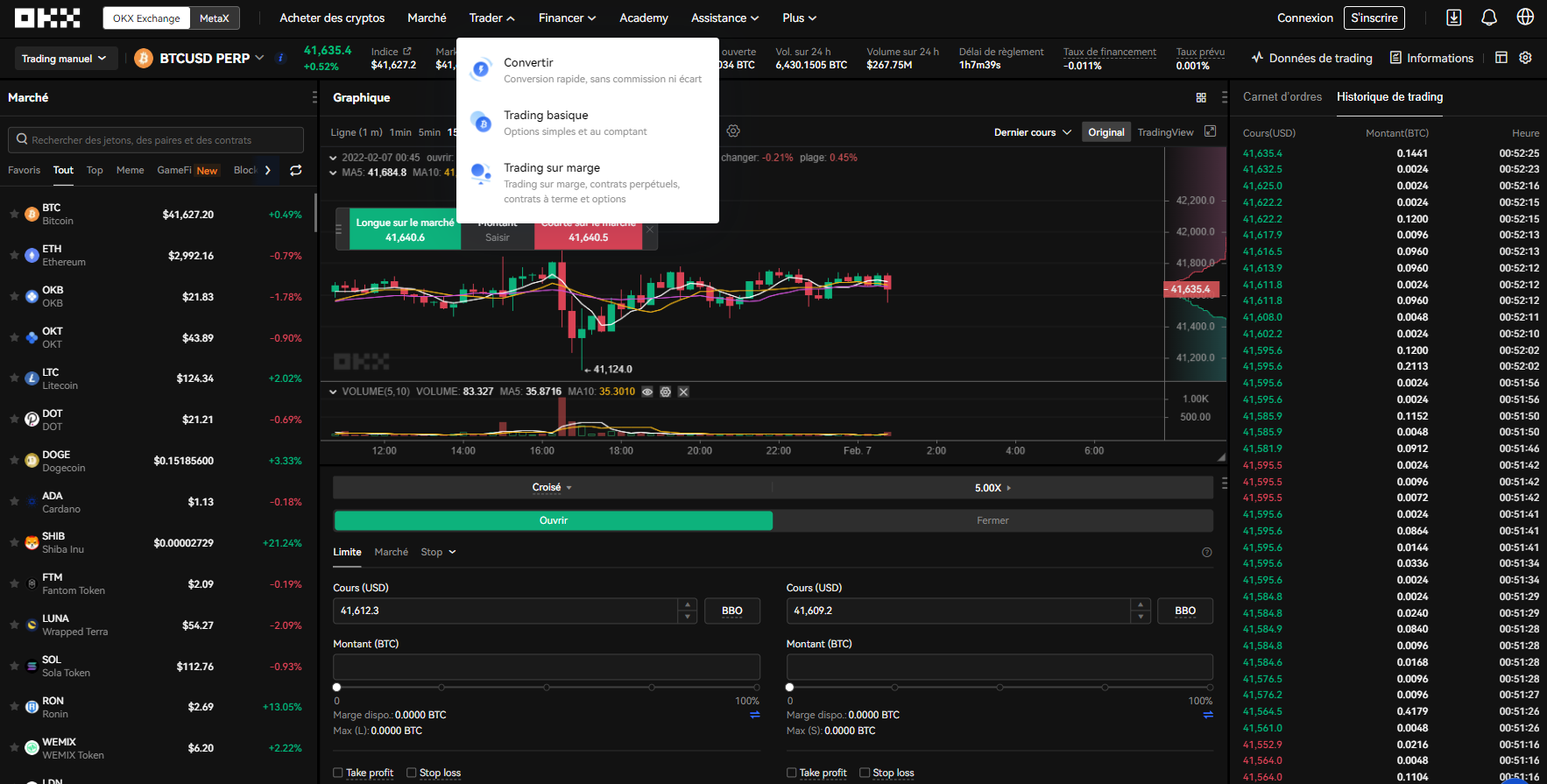Viewport: 1547px width, 784px height.
Task: Click buy-side BBO button
Action: pyautogui.click(x=732, y=611)
